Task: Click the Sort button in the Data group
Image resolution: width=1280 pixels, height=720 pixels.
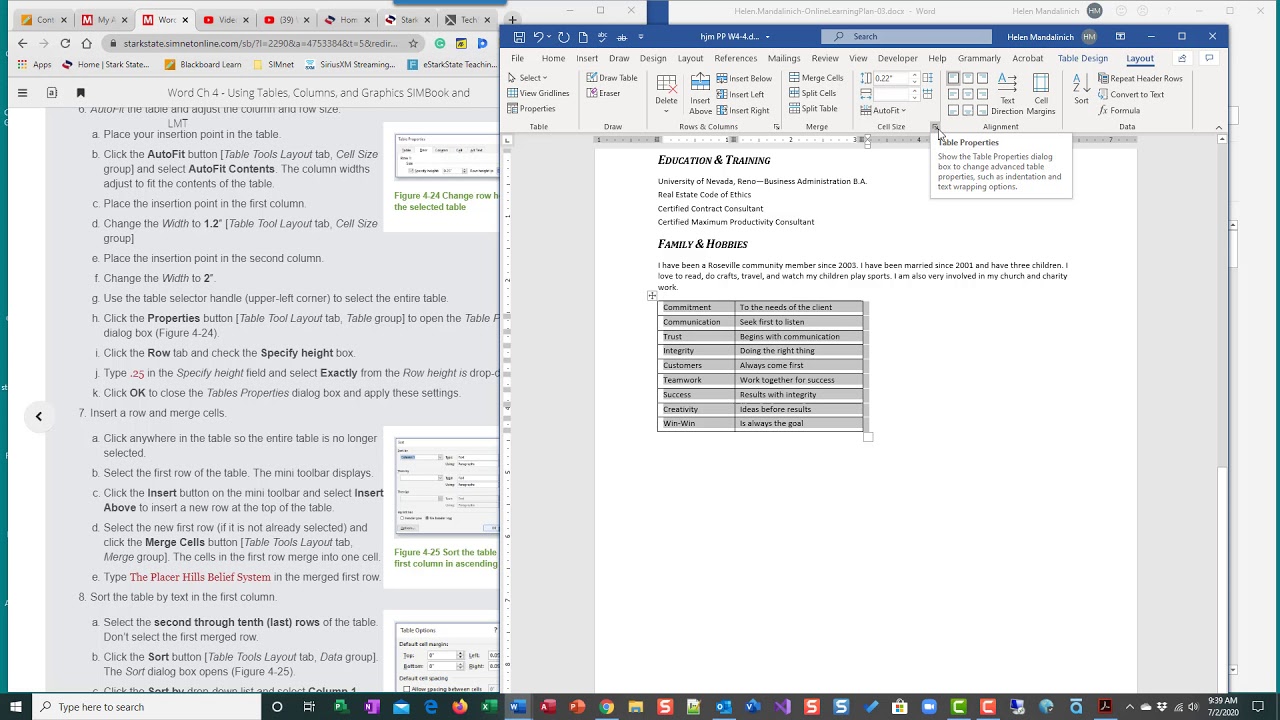Action: pyautogui.click(x=1081, y=90)
